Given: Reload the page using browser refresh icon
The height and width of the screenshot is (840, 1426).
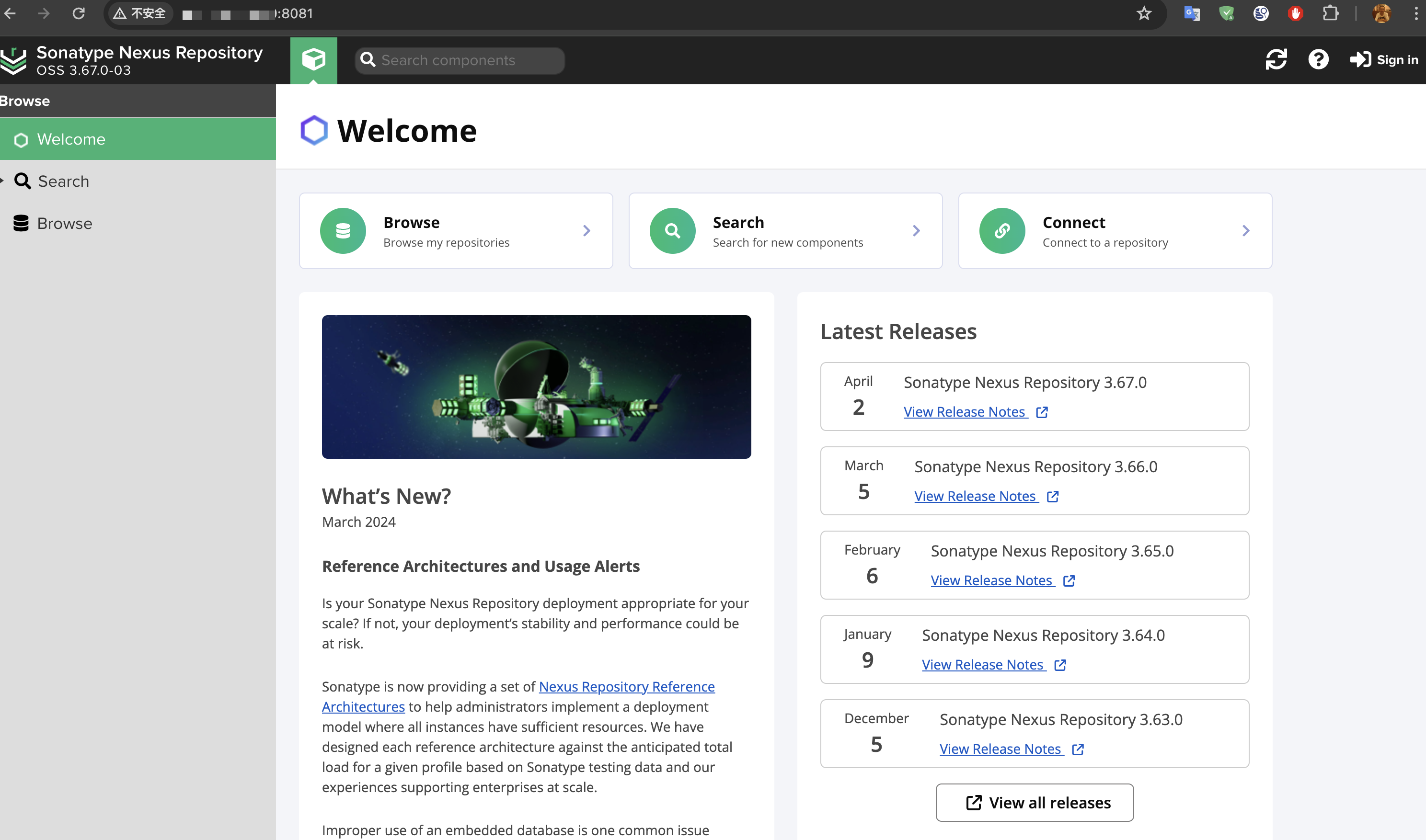Looking at the screenshot, I should point(79,13).
